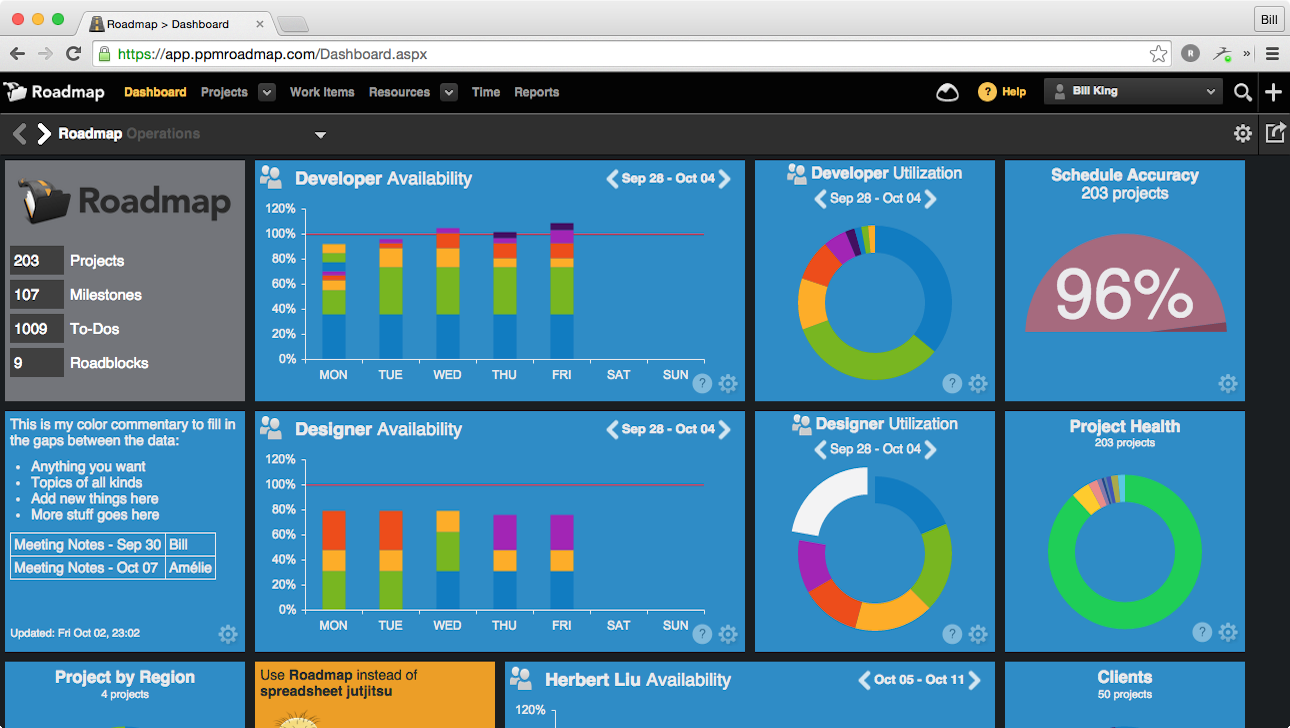
Task: Expand the Roadmap Operations dashboard selector arrow
Action: coord(320,135)
